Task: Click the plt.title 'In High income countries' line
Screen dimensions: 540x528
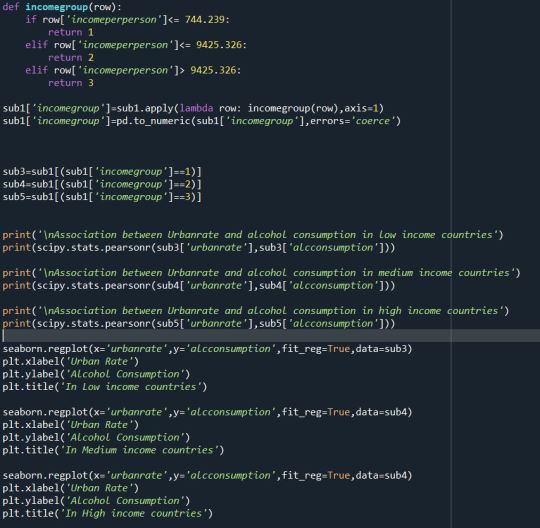Action: pos(107,514)
